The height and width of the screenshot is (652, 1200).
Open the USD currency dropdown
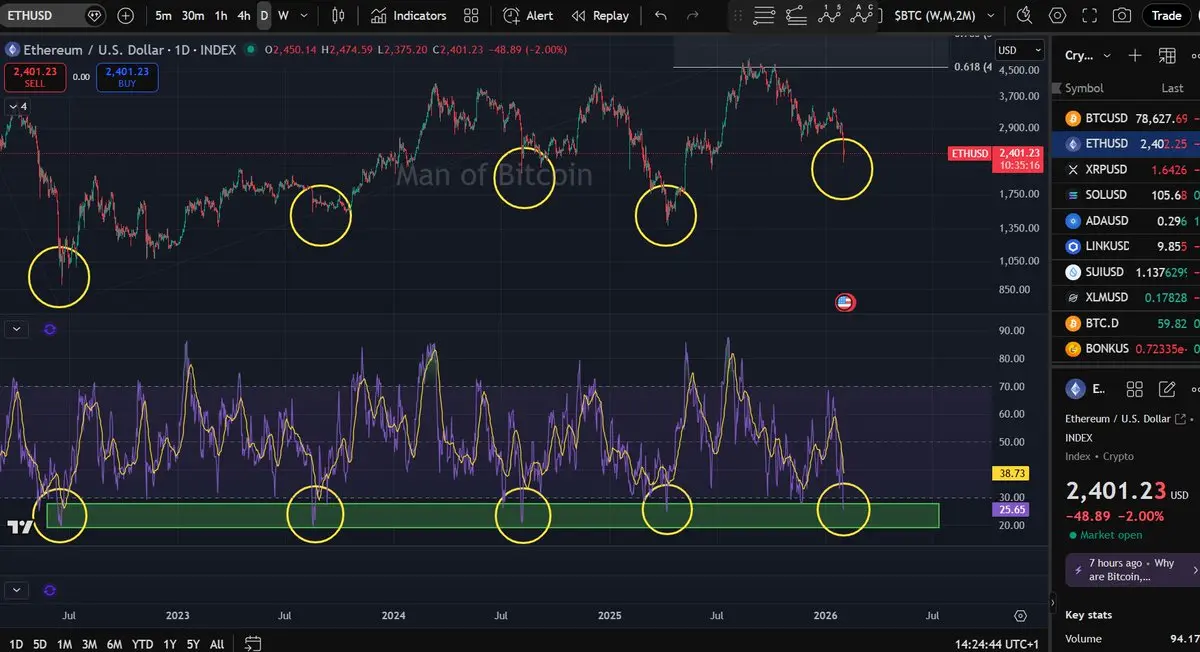(x=1018, y=50)
